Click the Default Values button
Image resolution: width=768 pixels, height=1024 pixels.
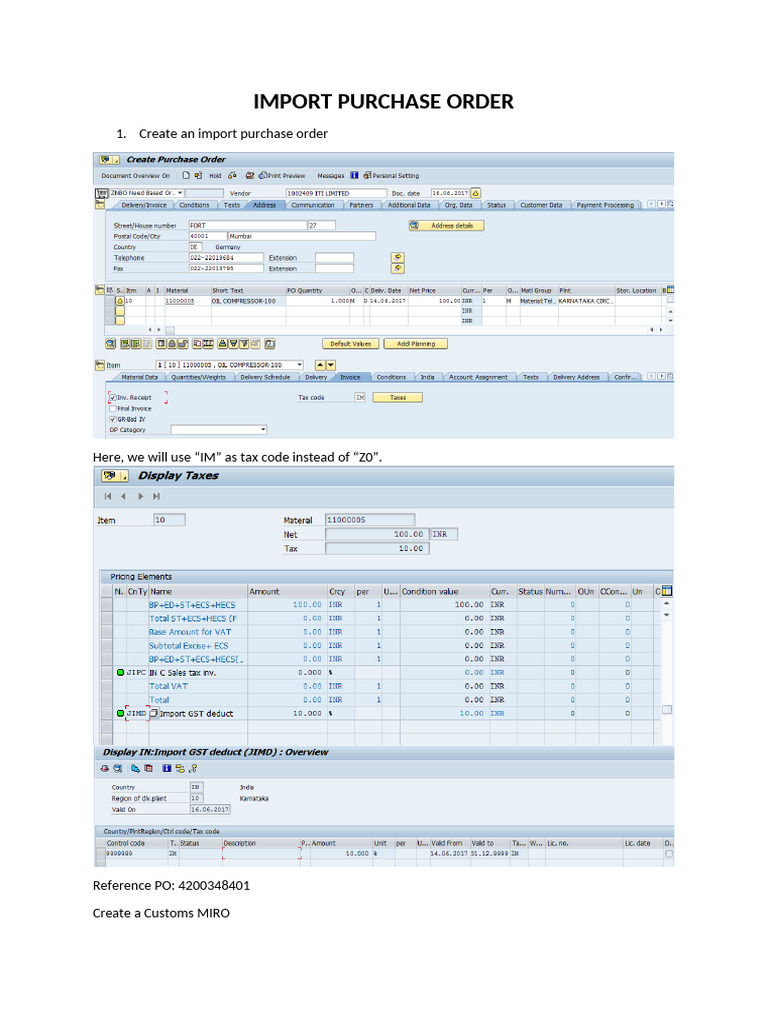[x=350, y=344]
